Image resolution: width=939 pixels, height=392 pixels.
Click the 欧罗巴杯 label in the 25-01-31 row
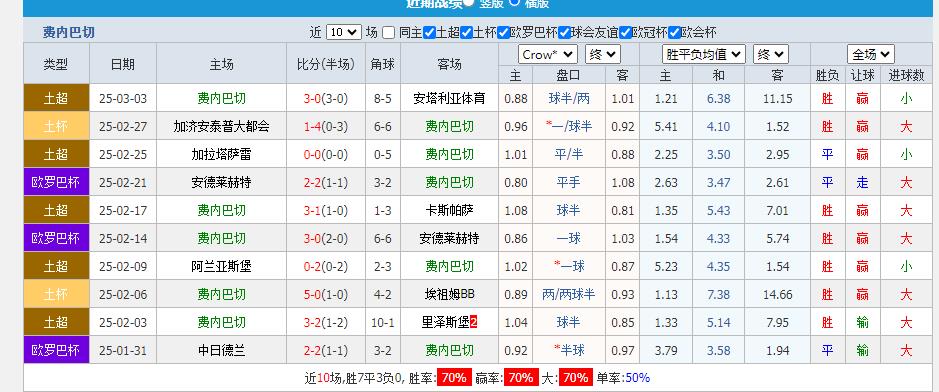click(56, 351)
